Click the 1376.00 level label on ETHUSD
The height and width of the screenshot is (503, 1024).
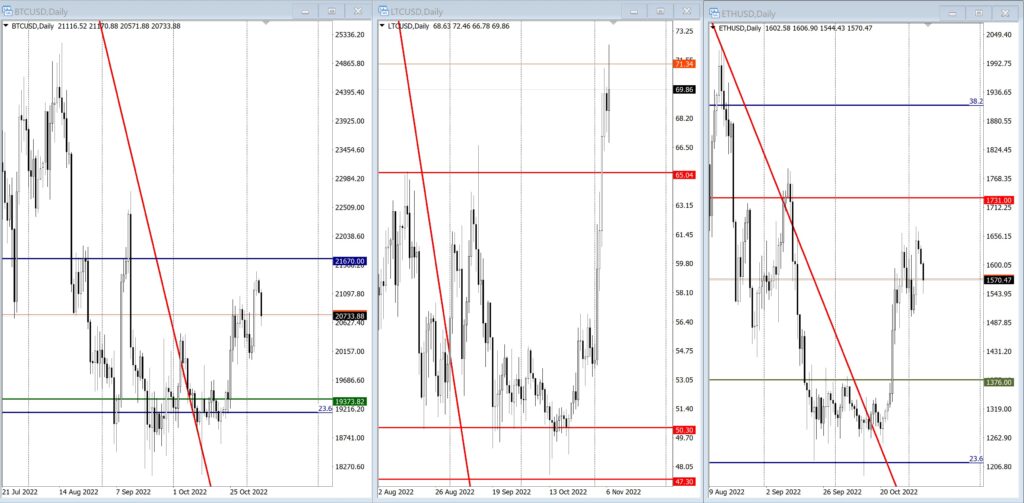click(999, 381)
